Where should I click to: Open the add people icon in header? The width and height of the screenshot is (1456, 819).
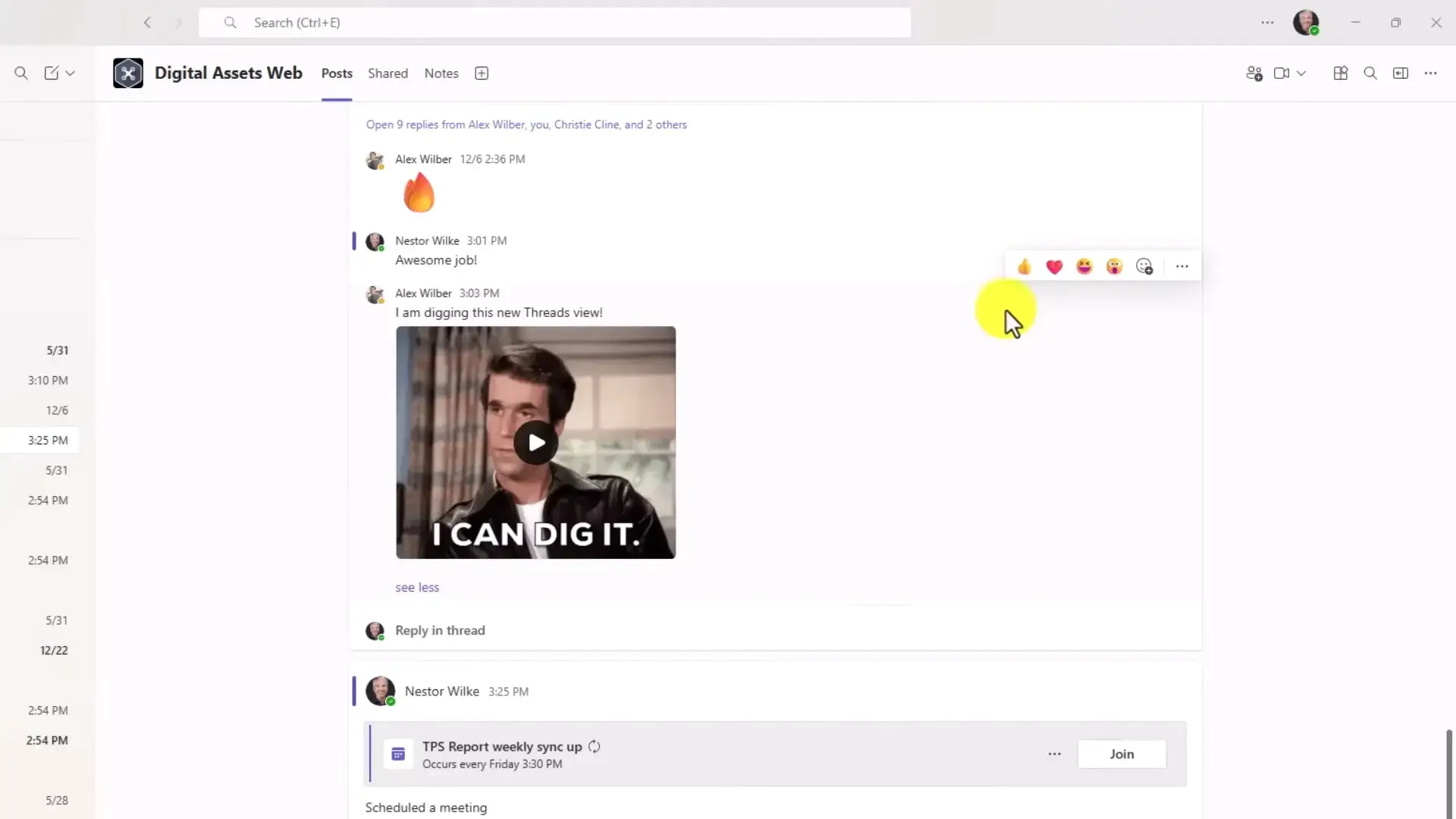click(x=1254, y=74)
